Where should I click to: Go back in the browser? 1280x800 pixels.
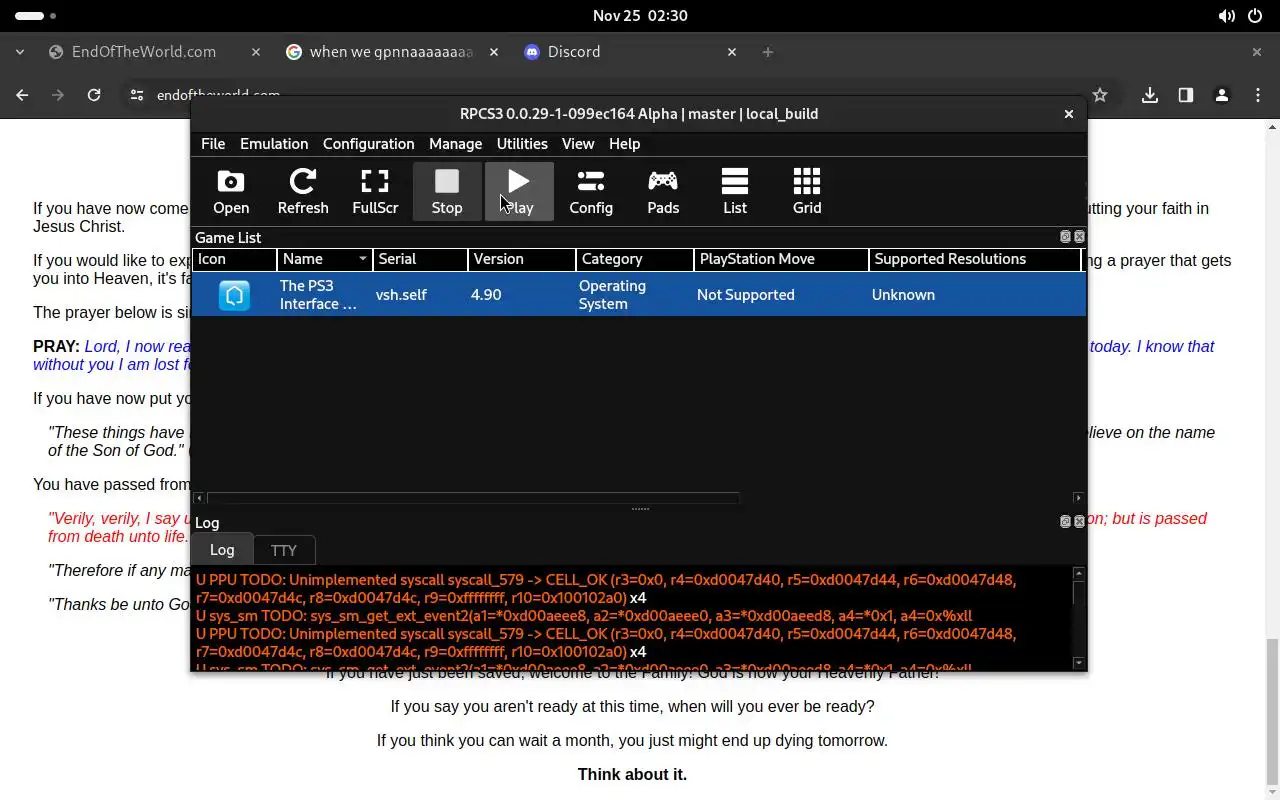(22, 95)
